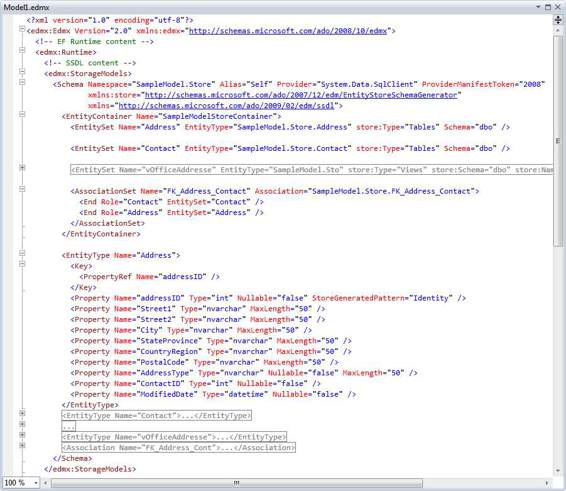Viewport: 566px width, 491px height.
Task: Click the Property Name="ContactID" line
Action: click(x=196, y=384)
